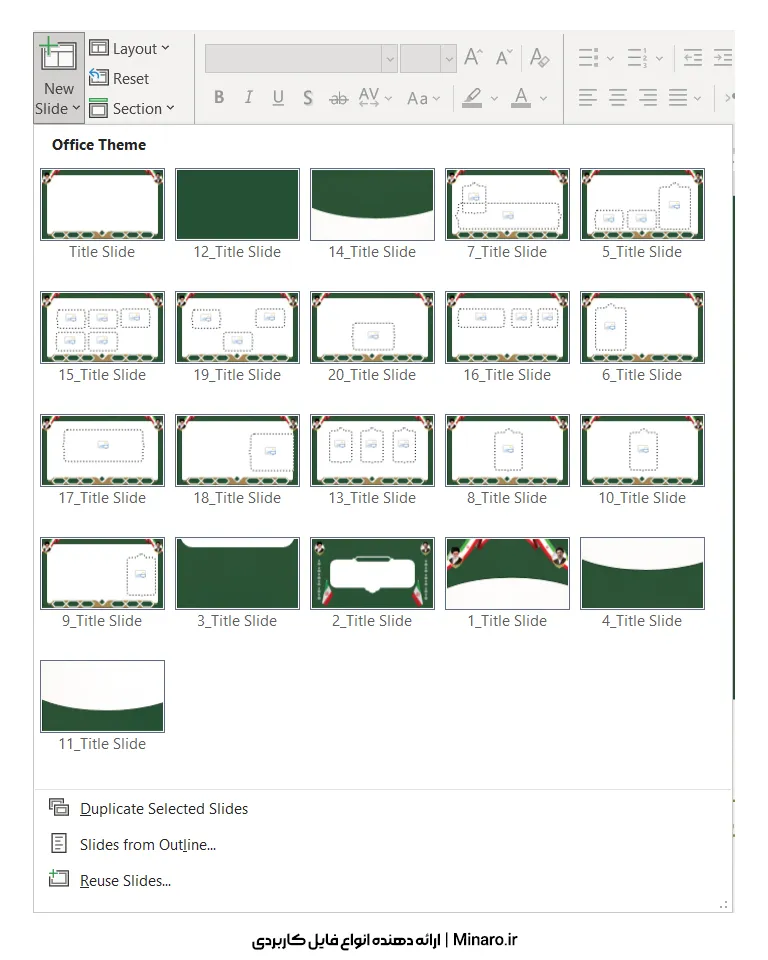768x960 pixels.
Task: Expand the highlight color dropdown arrow
Action: pos(494,98)
